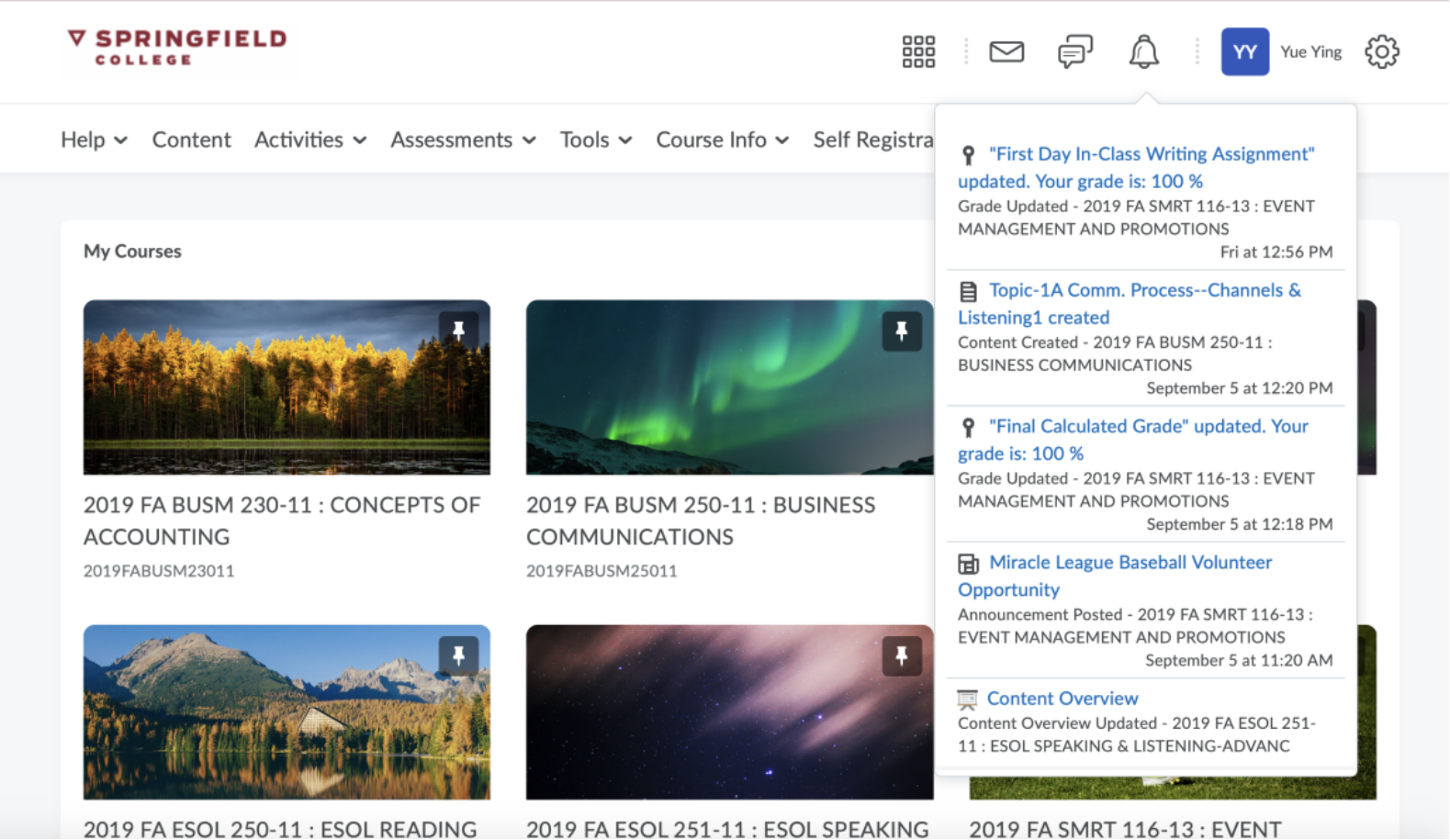
Task: Click the update alerts bell icon
Action: click(1143, 52)
